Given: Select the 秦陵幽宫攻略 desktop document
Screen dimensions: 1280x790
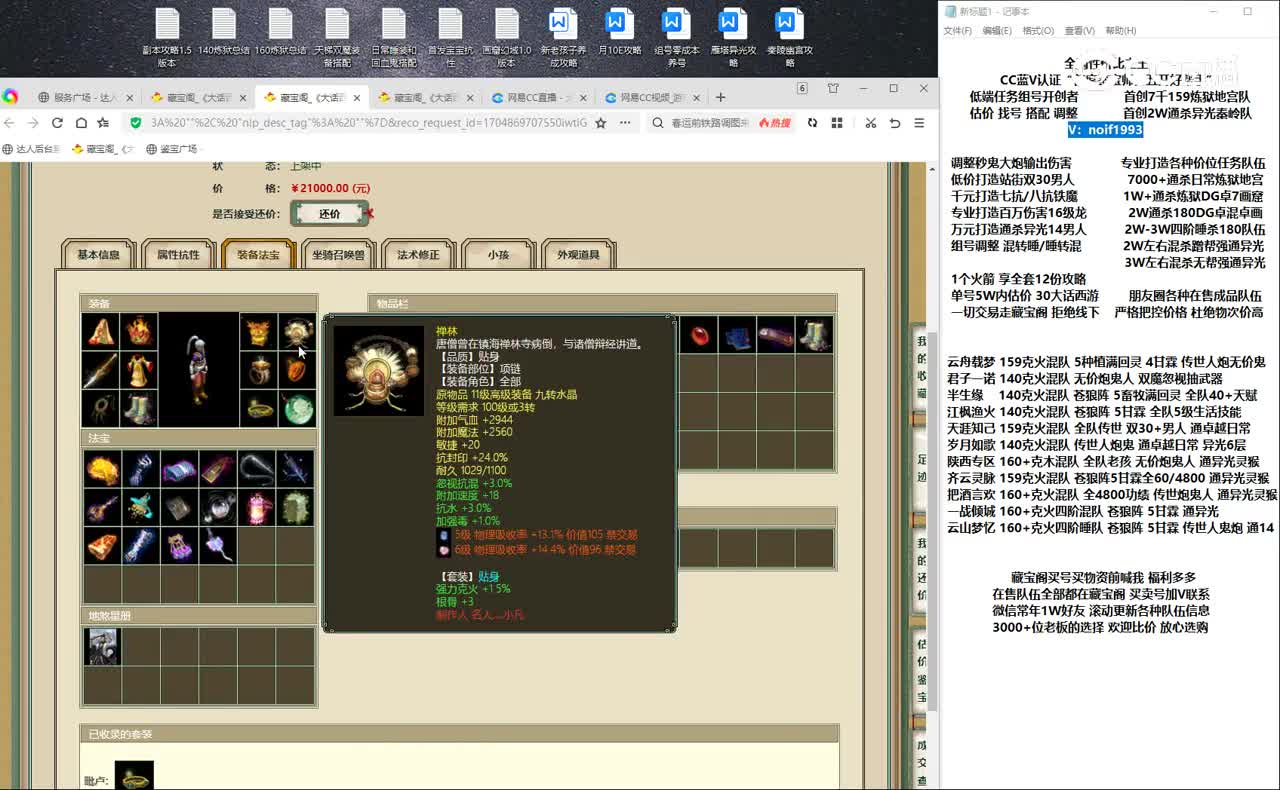Looking at the screenshot, I should click(790, 38).
